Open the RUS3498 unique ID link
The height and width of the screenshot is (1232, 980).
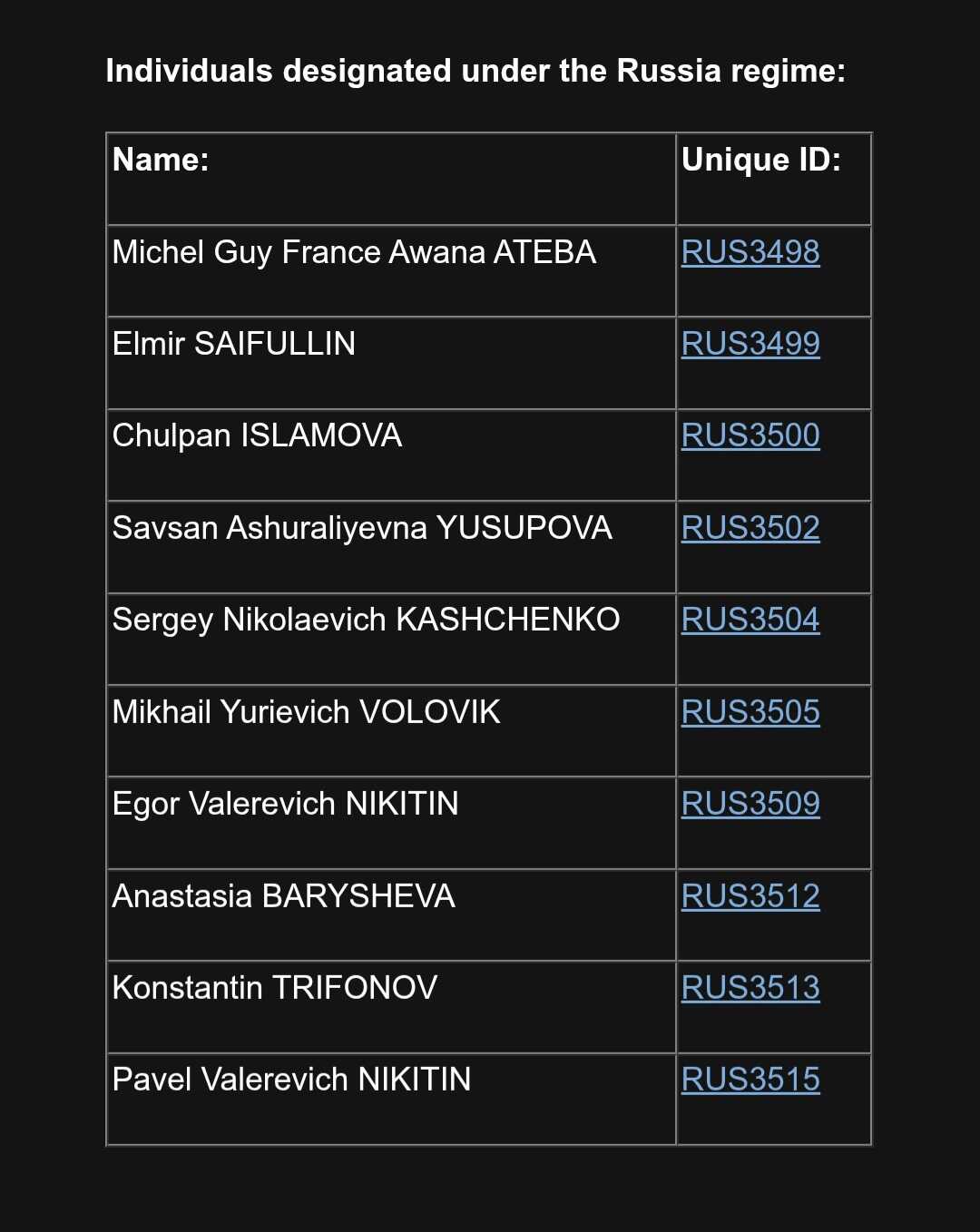coord(750,252)
